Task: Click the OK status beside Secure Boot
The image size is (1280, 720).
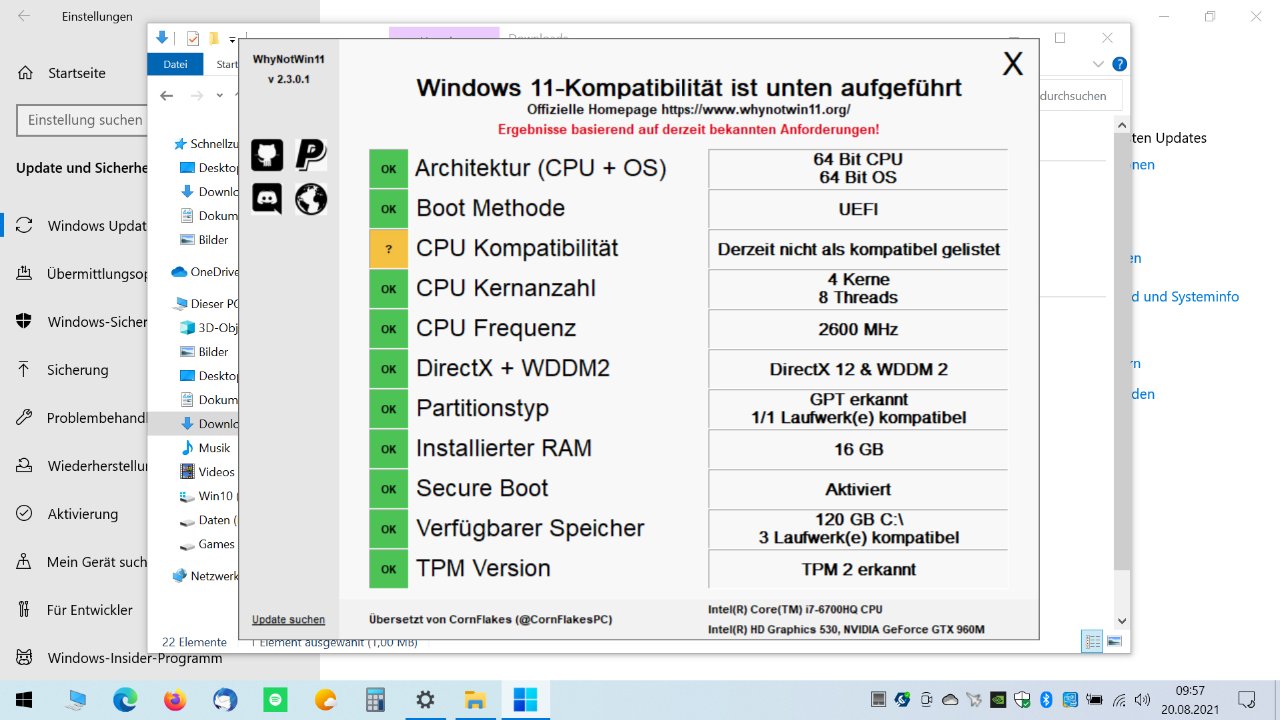Action: click(389, 489)
